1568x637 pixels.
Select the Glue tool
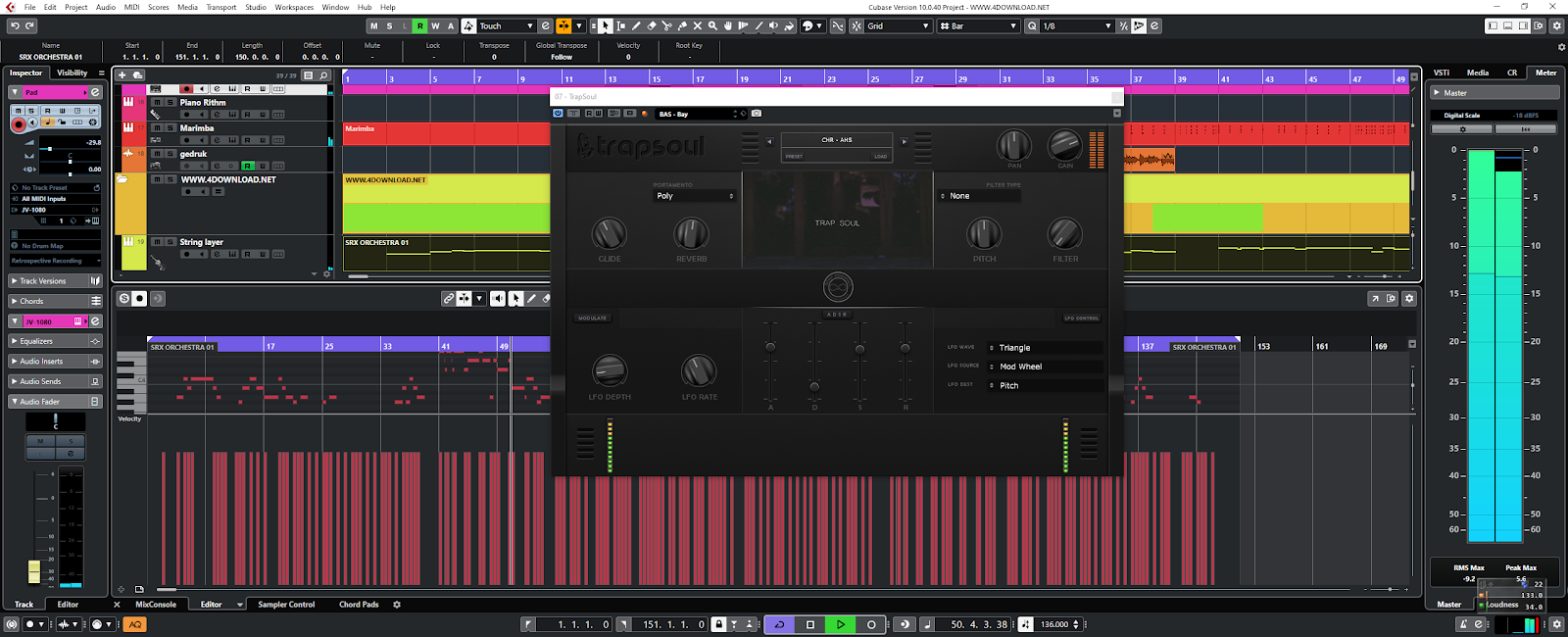tap(682, 25)
